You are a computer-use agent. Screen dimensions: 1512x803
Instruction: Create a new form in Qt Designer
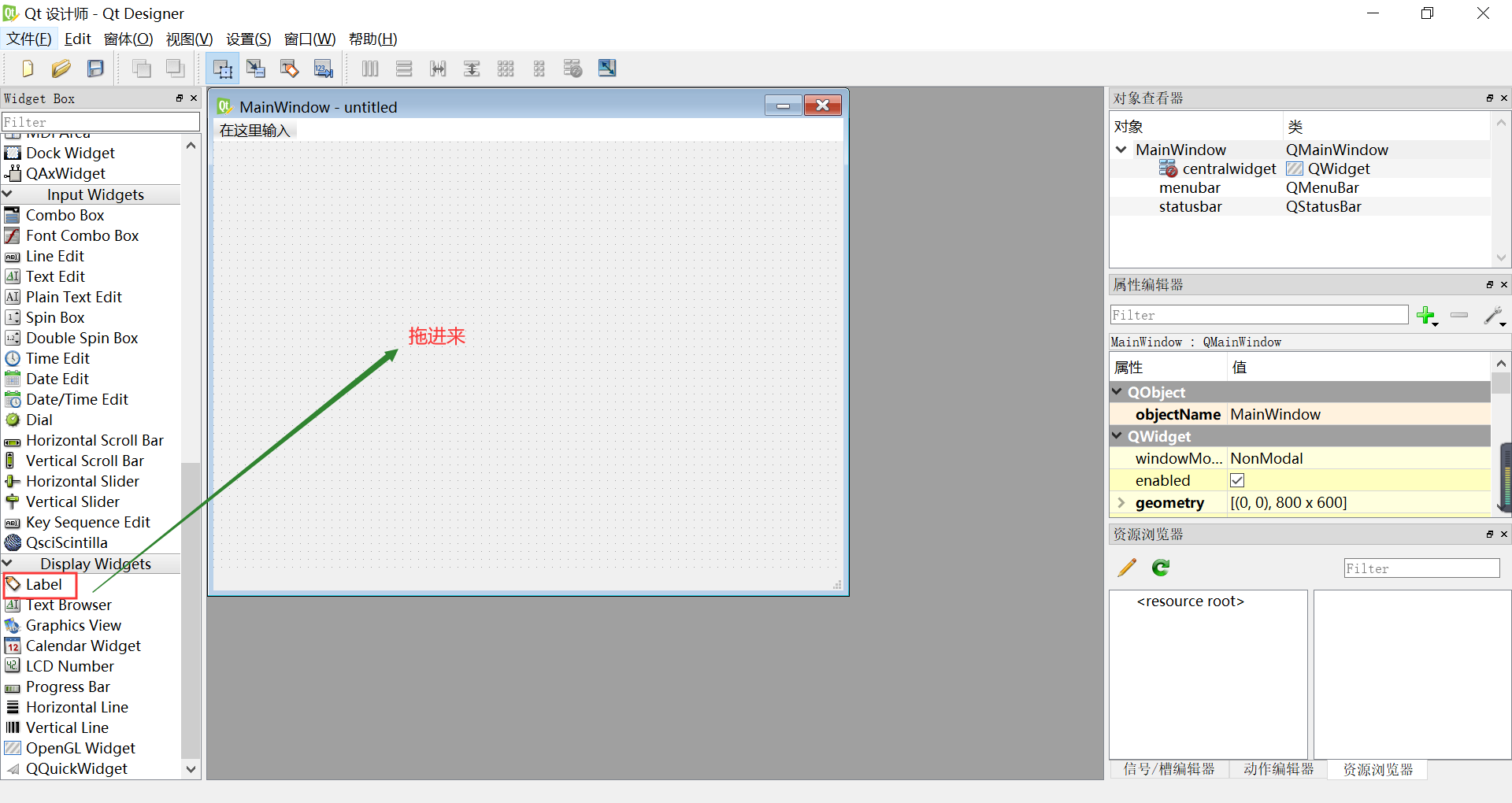tap(27, 68)
